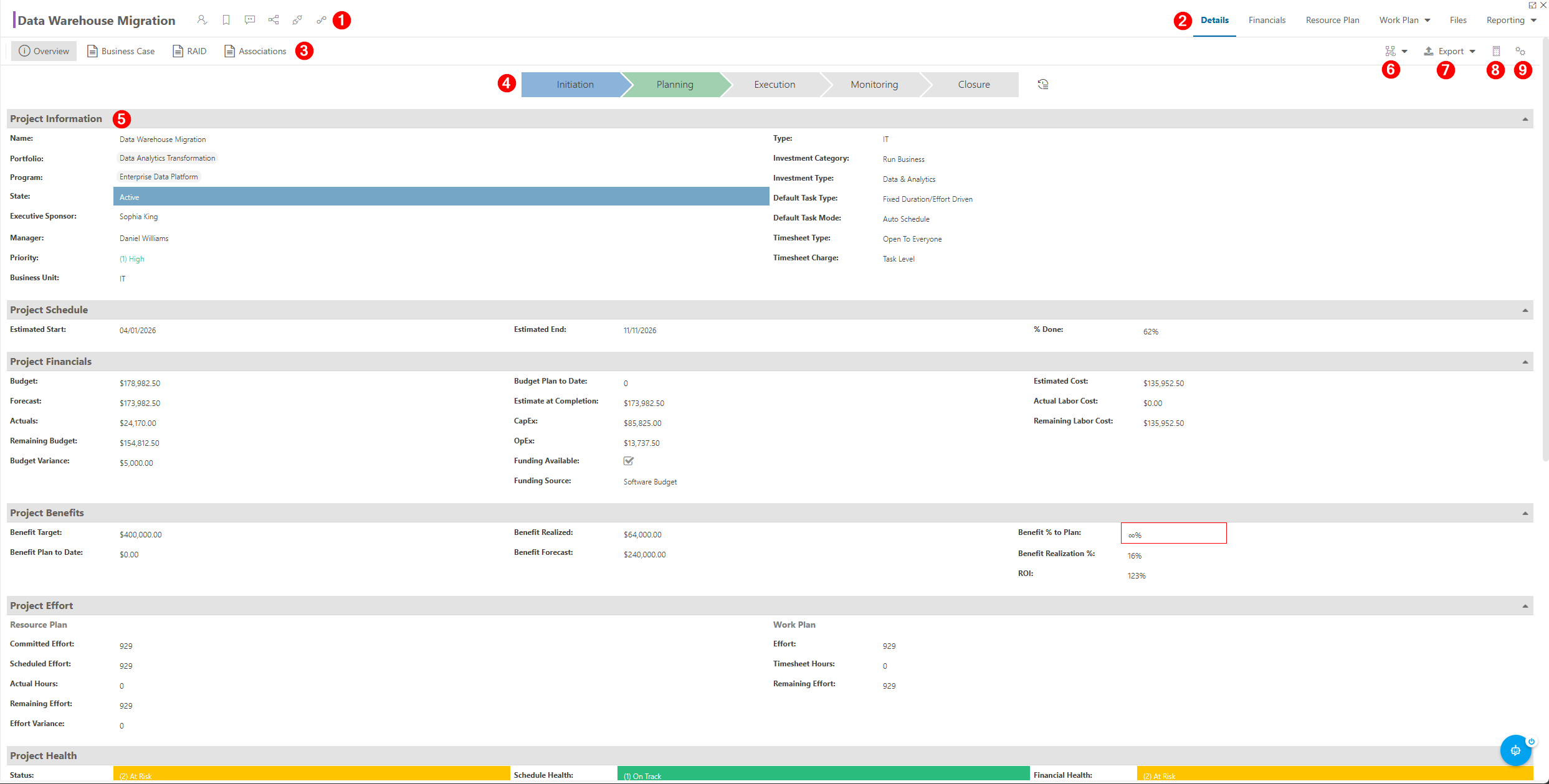Expand the Reporting dropdown arrow

[x=1533, y=21]
